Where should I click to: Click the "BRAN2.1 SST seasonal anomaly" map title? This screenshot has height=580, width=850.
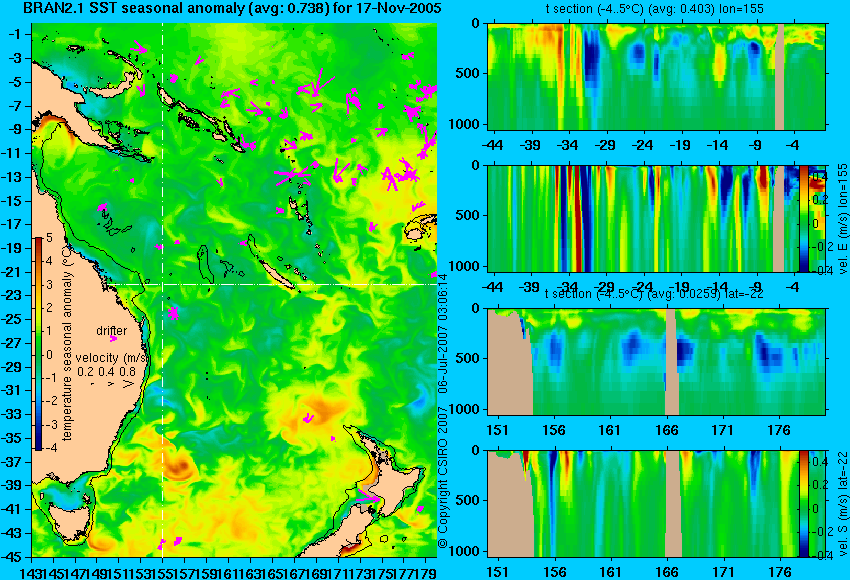click(232, 8)
